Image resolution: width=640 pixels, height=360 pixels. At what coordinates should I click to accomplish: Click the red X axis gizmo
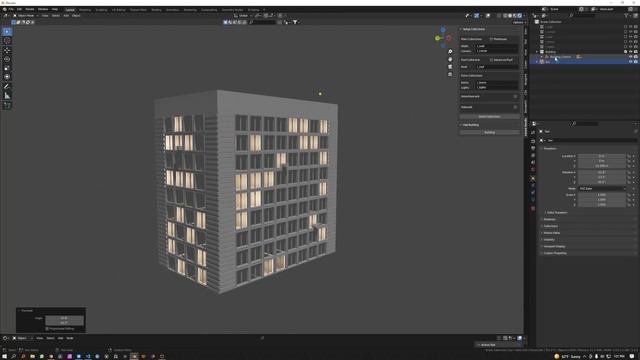(x=449, y=38)
